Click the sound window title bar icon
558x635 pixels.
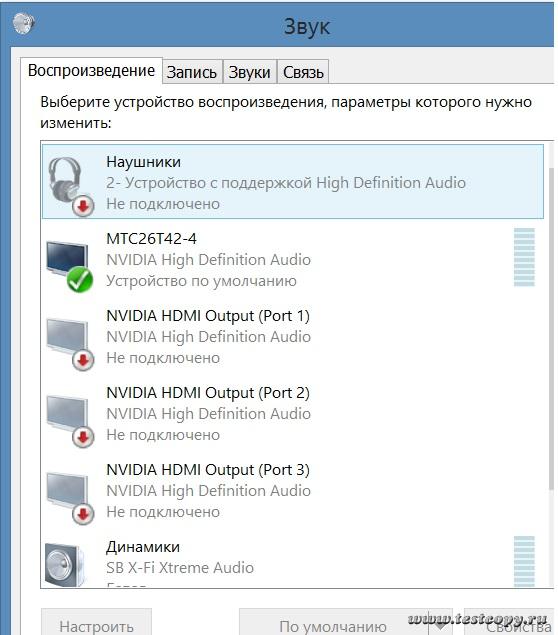[x=23, y=23]
